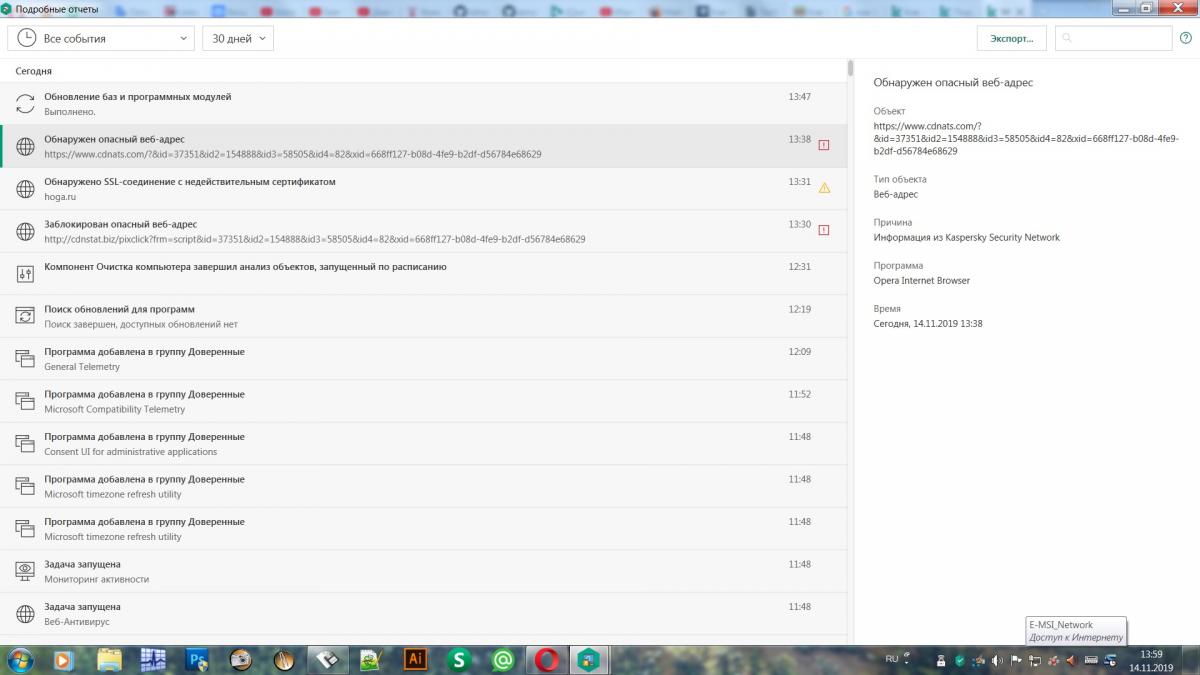Click the globe icon on 'Веб-Антивирус' row
The image size is (1200, 675).
pos(25,613)
